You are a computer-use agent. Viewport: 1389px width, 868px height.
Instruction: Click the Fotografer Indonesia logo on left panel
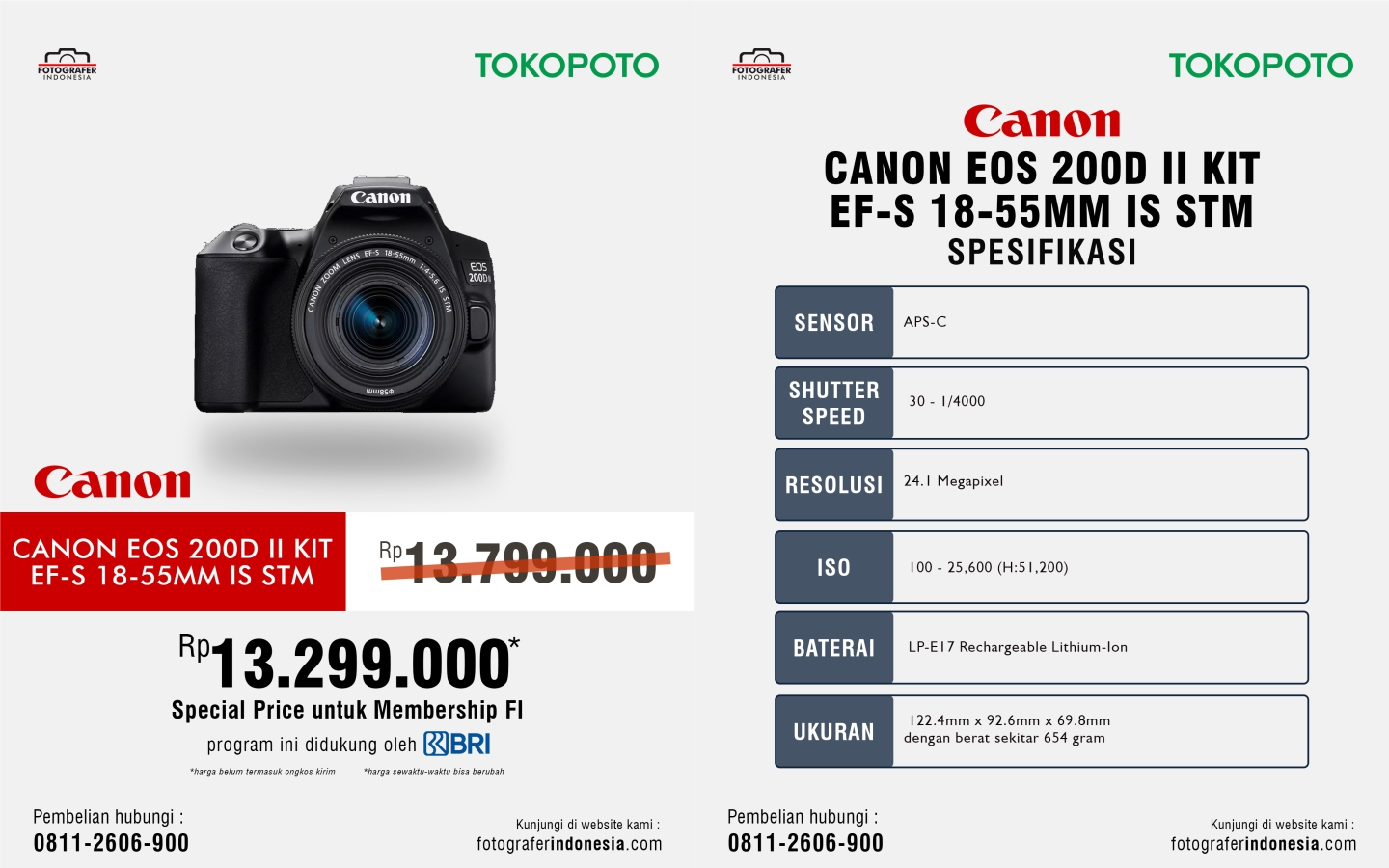67,65
